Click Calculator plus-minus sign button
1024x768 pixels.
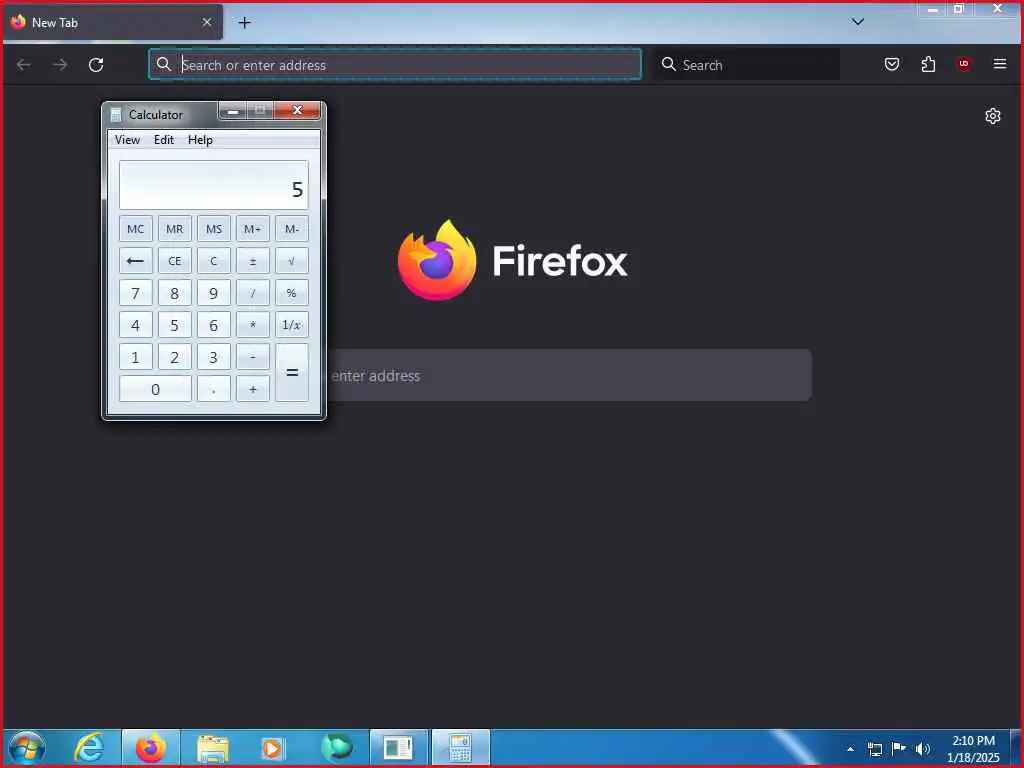[x=253, y=261]
